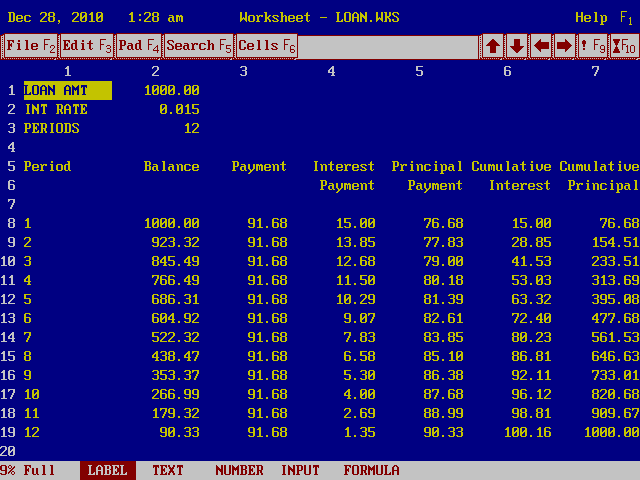Screen dimensions: 640x480
Task: Click Cumulative heading in column 6
Action: (511, 167)
